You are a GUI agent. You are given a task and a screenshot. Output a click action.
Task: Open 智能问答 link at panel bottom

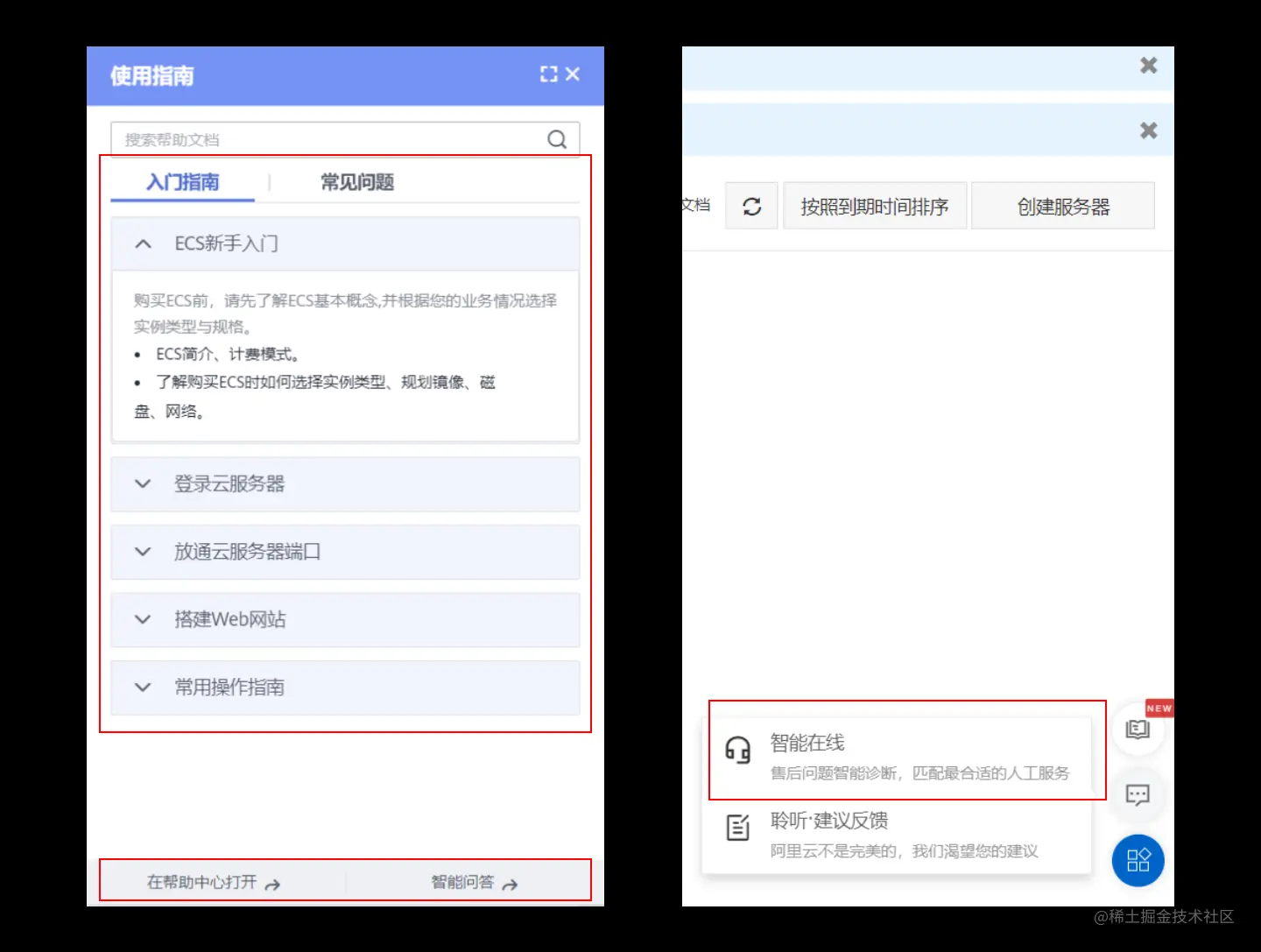pos(474,882)
